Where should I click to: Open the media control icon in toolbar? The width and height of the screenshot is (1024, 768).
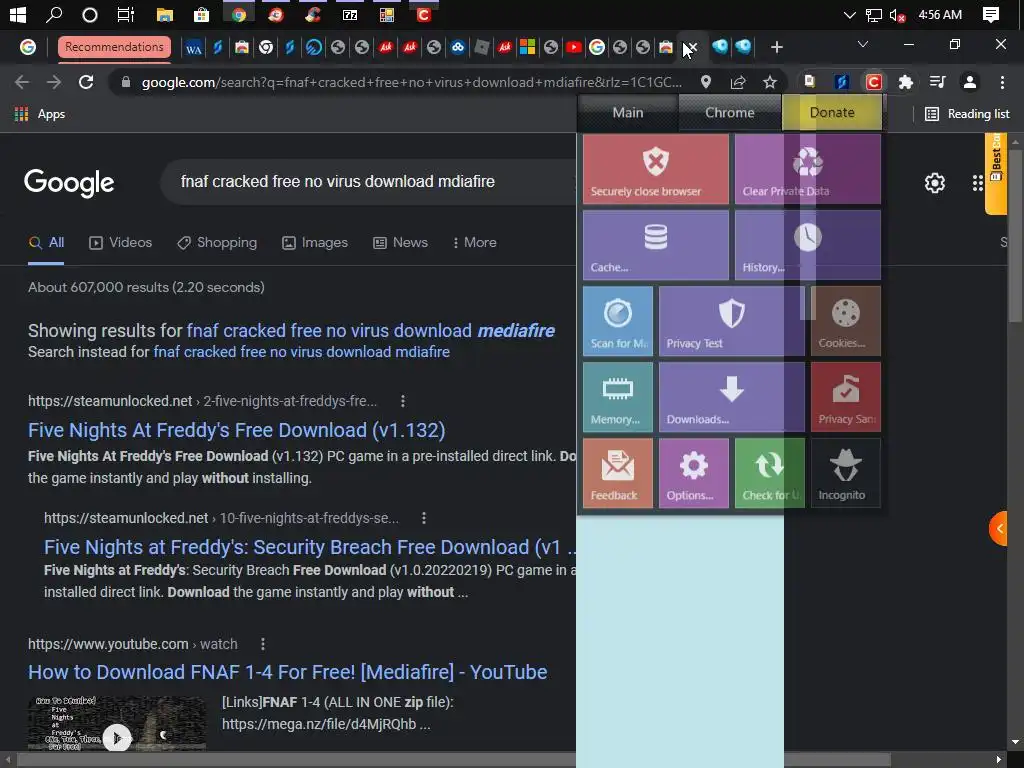[x=937, y=82]
